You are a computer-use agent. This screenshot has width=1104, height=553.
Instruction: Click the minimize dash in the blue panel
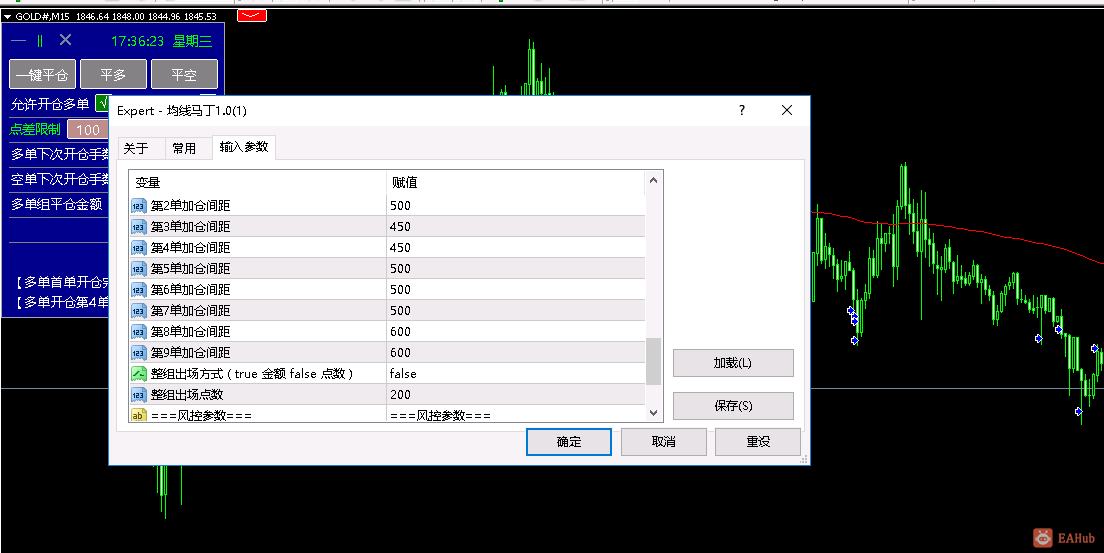(18, 42)
